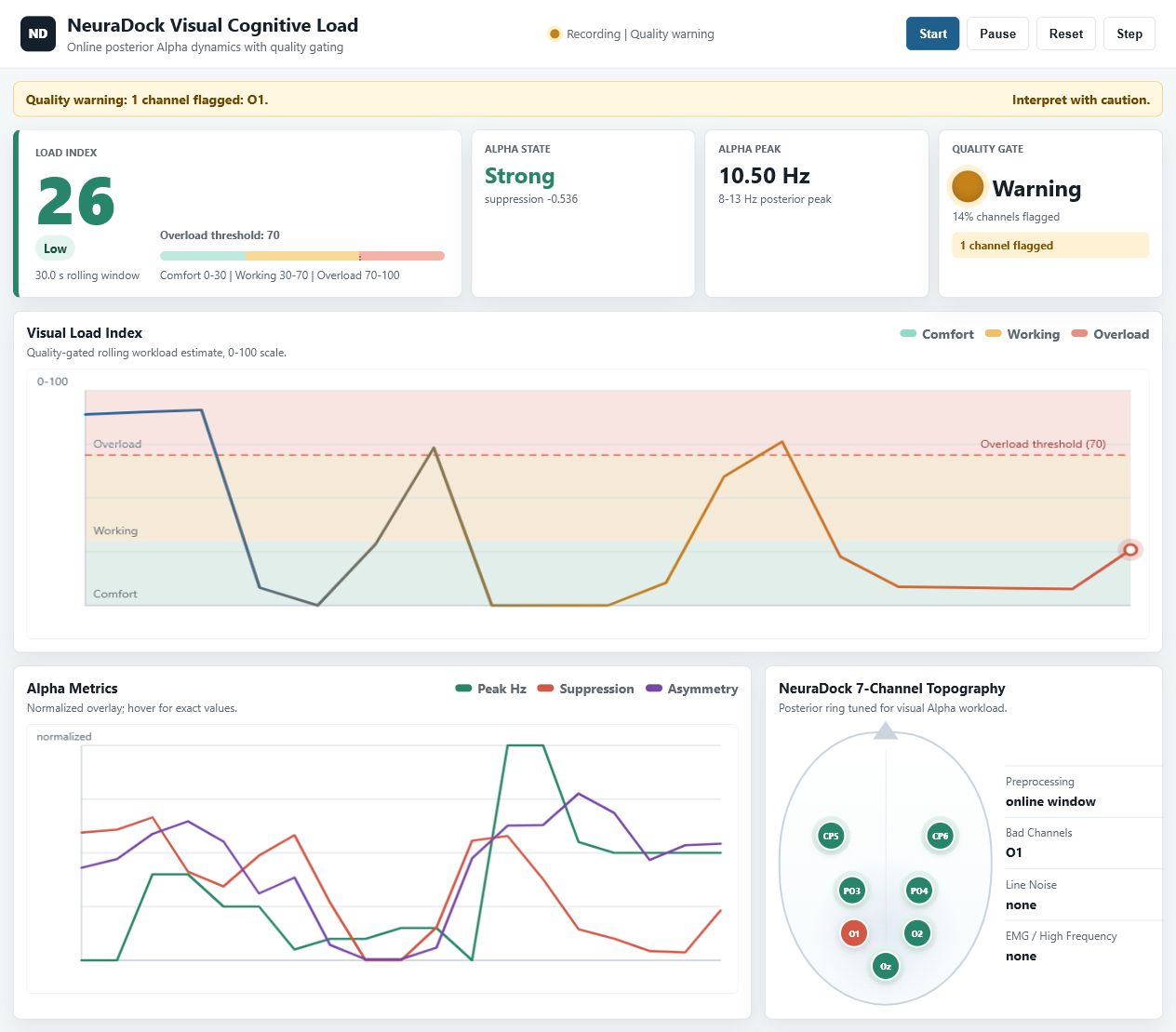Click the 8-13 Hz posterior peak text
This screenshot has height=1032, width=1176.
coord(774,199)
